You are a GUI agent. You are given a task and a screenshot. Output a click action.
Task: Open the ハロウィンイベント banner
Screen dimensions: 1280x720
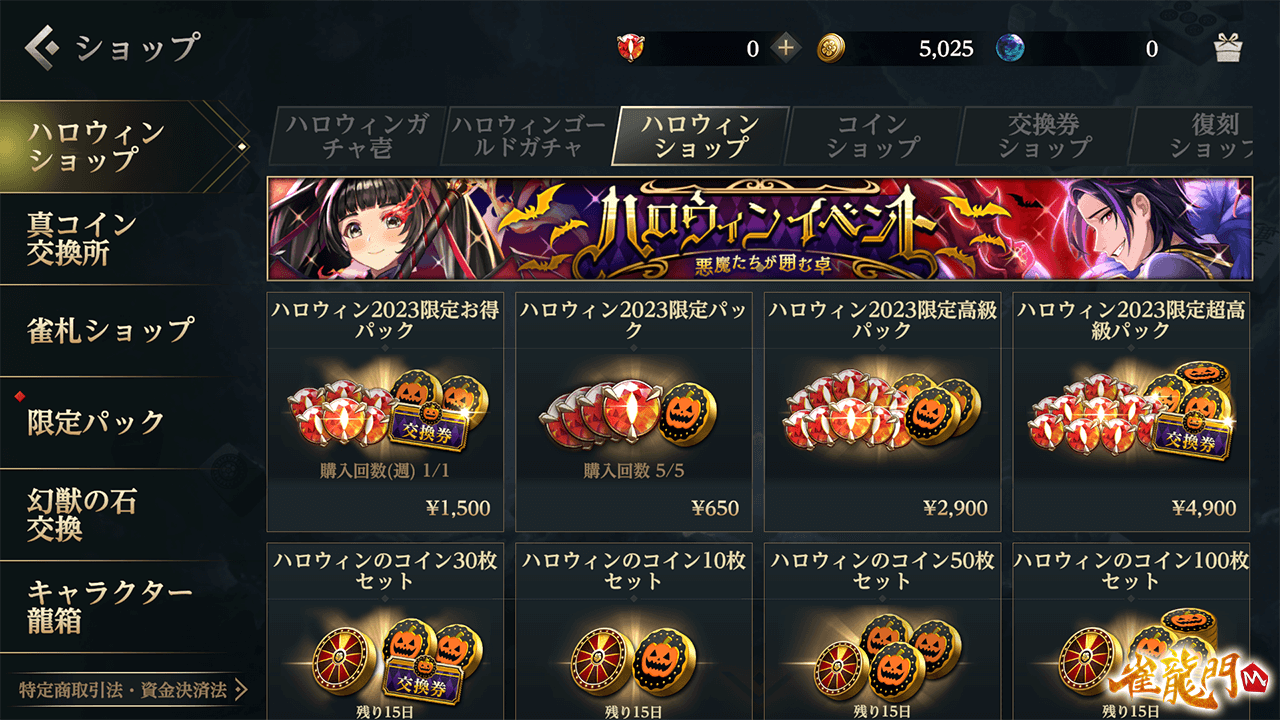pyautogui.click(x=760, y=229)
